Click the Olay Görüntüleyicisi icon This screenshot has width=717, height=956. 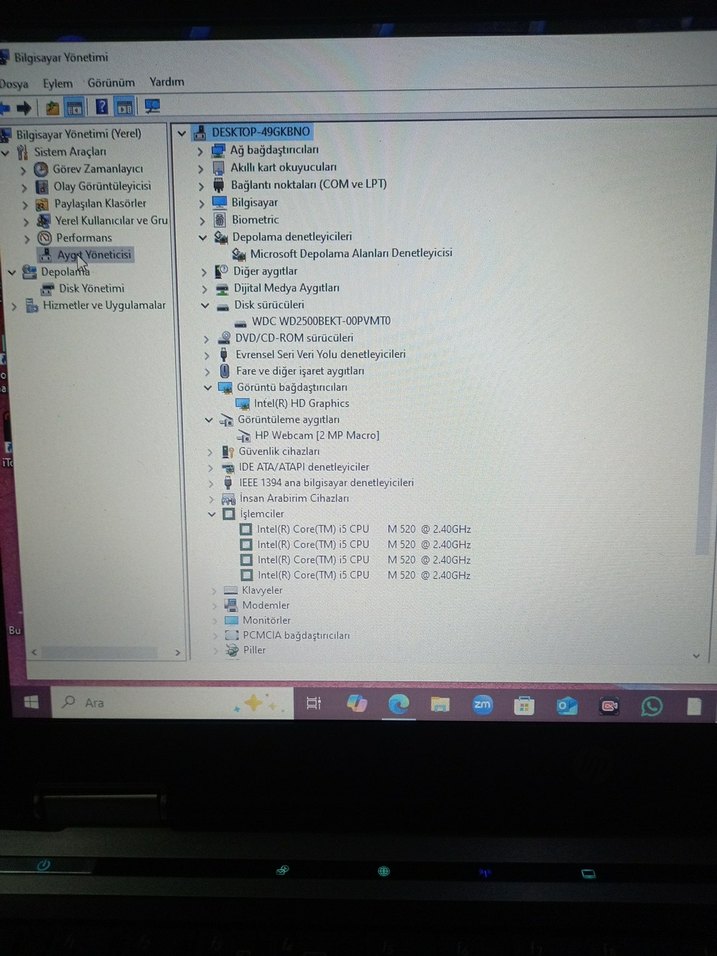(41, 186)
